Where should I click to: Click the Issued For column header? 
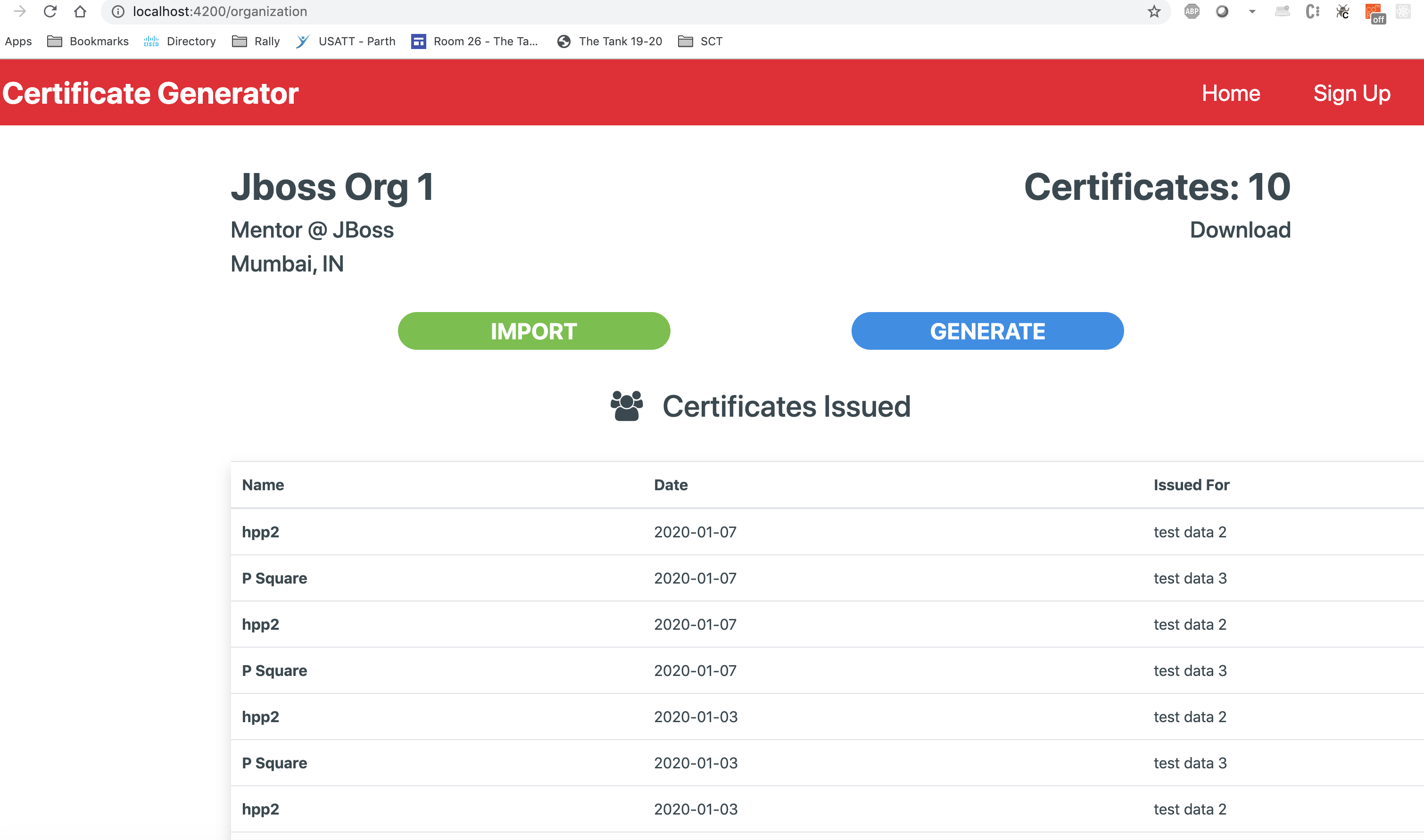[1191, 485]
